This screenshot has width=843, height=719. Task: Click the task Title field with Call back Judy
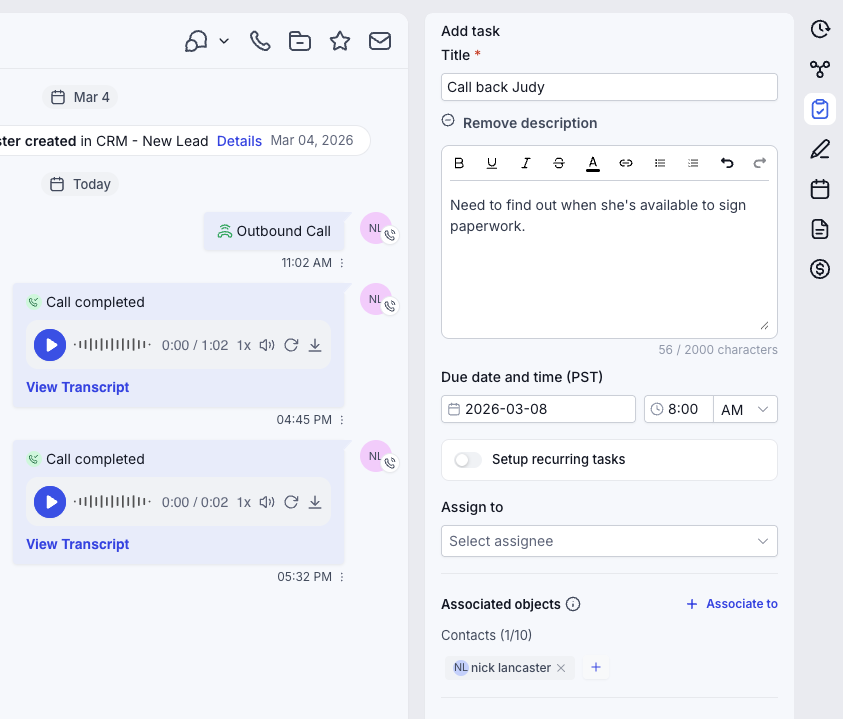click(609, 87)
